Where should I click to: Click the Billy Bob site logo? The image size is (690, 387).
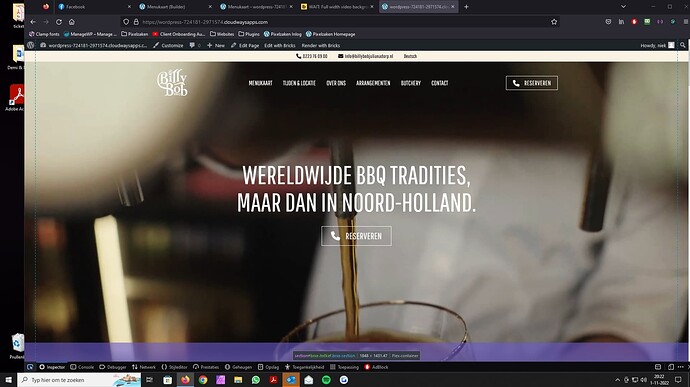point(172,83)
